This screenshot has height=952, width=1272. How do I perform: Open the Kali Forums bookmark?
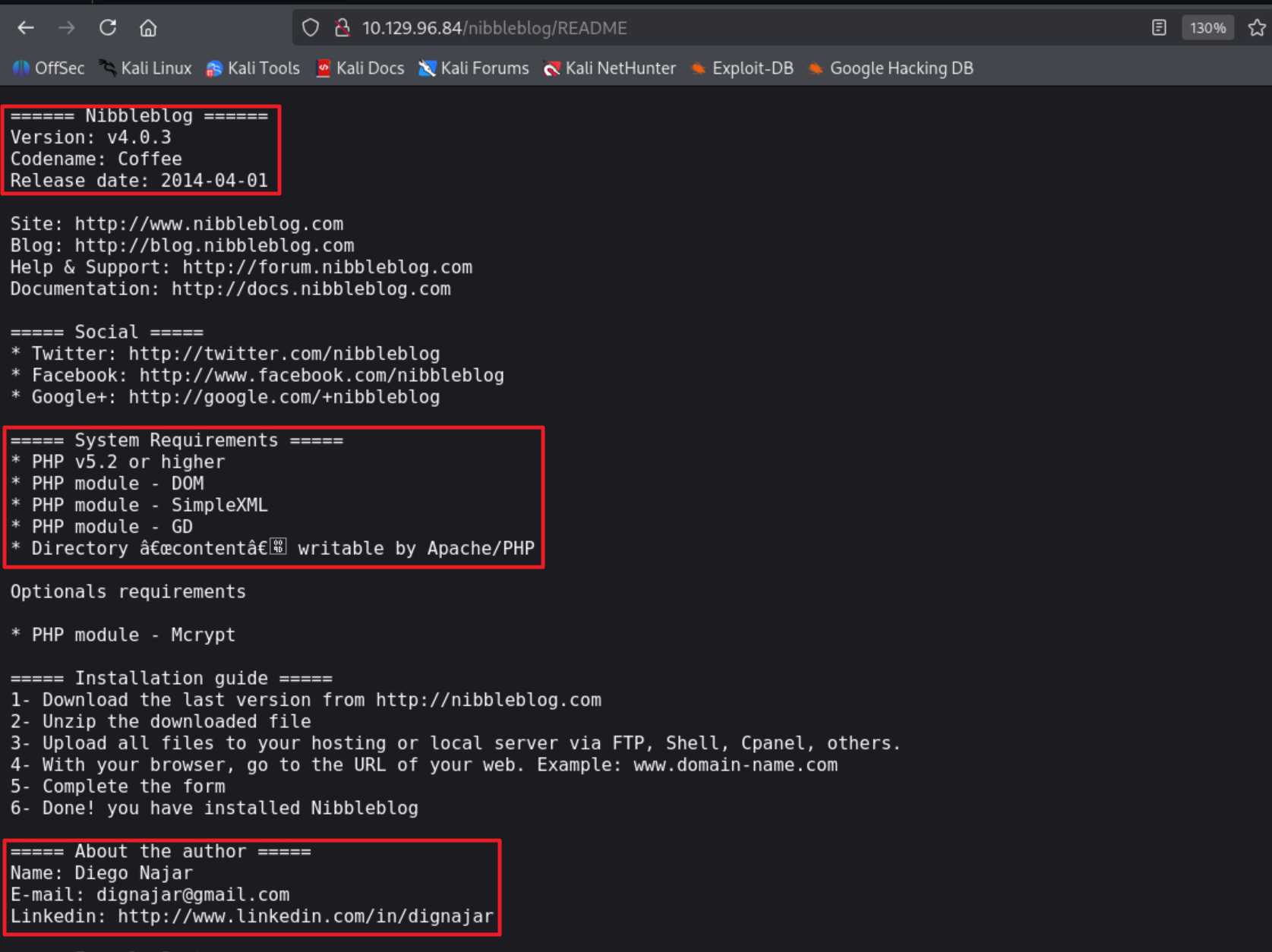pyautogui.click(x=474, y=68)
